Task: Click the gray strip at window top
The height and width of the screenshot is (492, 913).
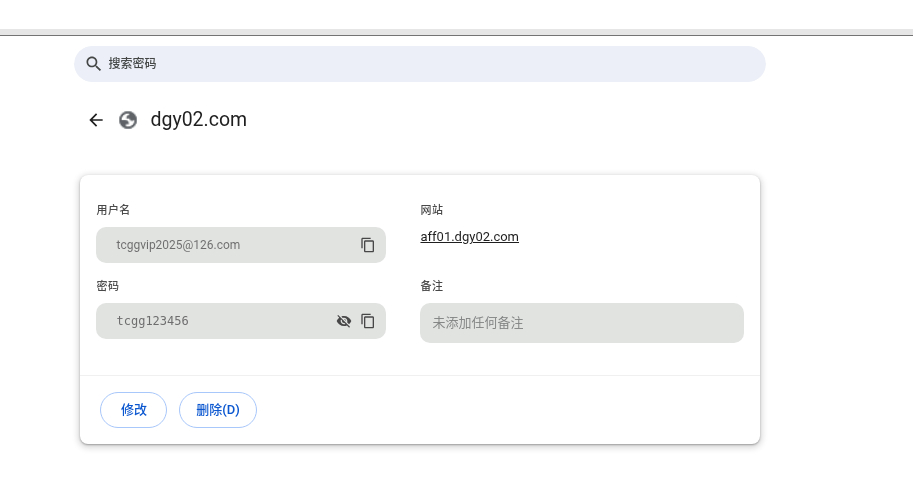Action: pos(456,32)
